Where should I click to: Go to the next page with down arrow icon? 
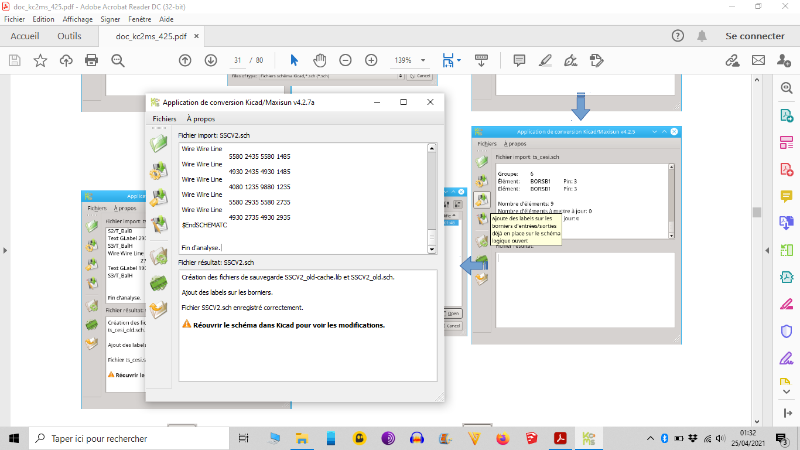click(x=211, y=60)
